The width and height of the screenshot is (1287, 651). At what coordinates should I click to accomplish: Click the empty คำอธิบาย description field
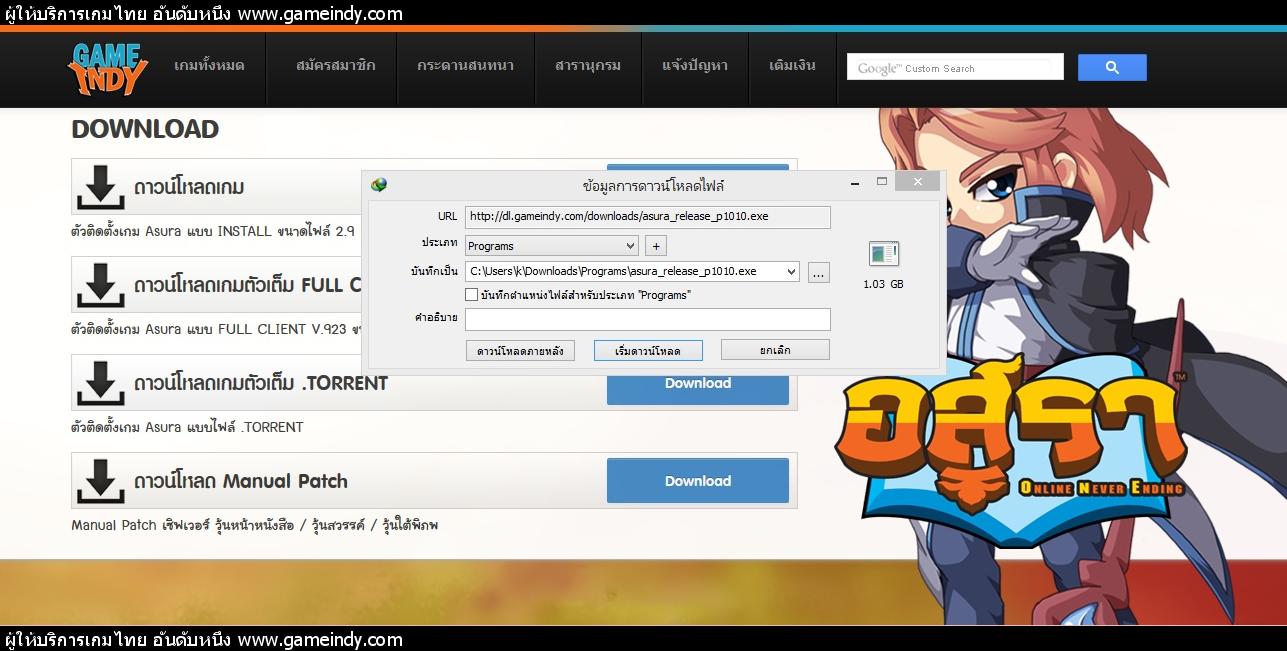(648, 319)
